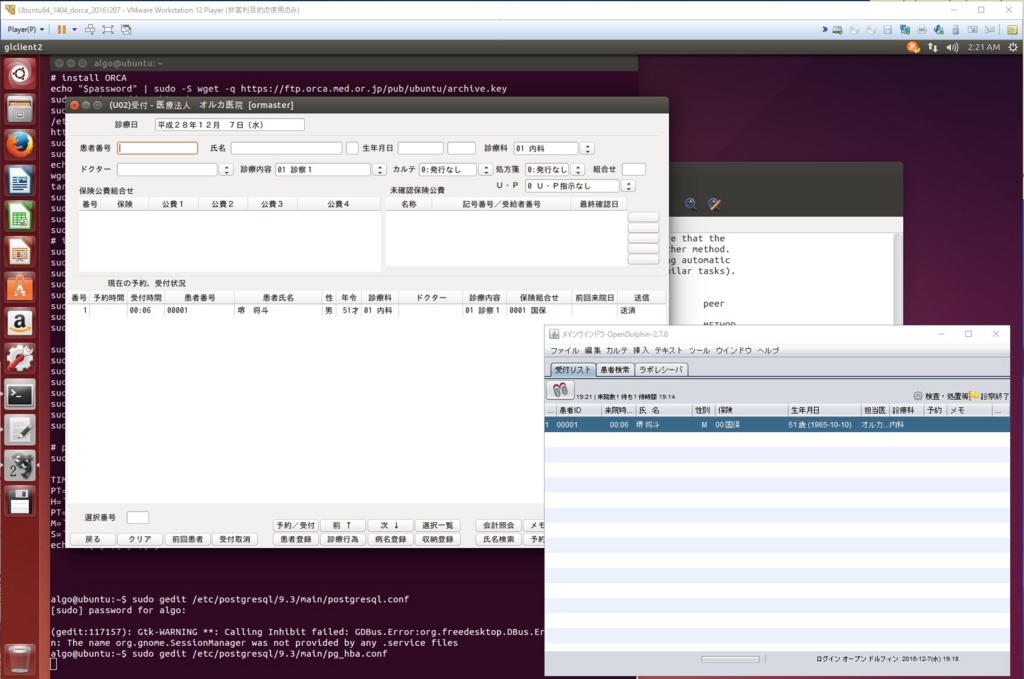
Task: Open the 診療内容 dropdown arrows
Action: [x=379, y=170]
